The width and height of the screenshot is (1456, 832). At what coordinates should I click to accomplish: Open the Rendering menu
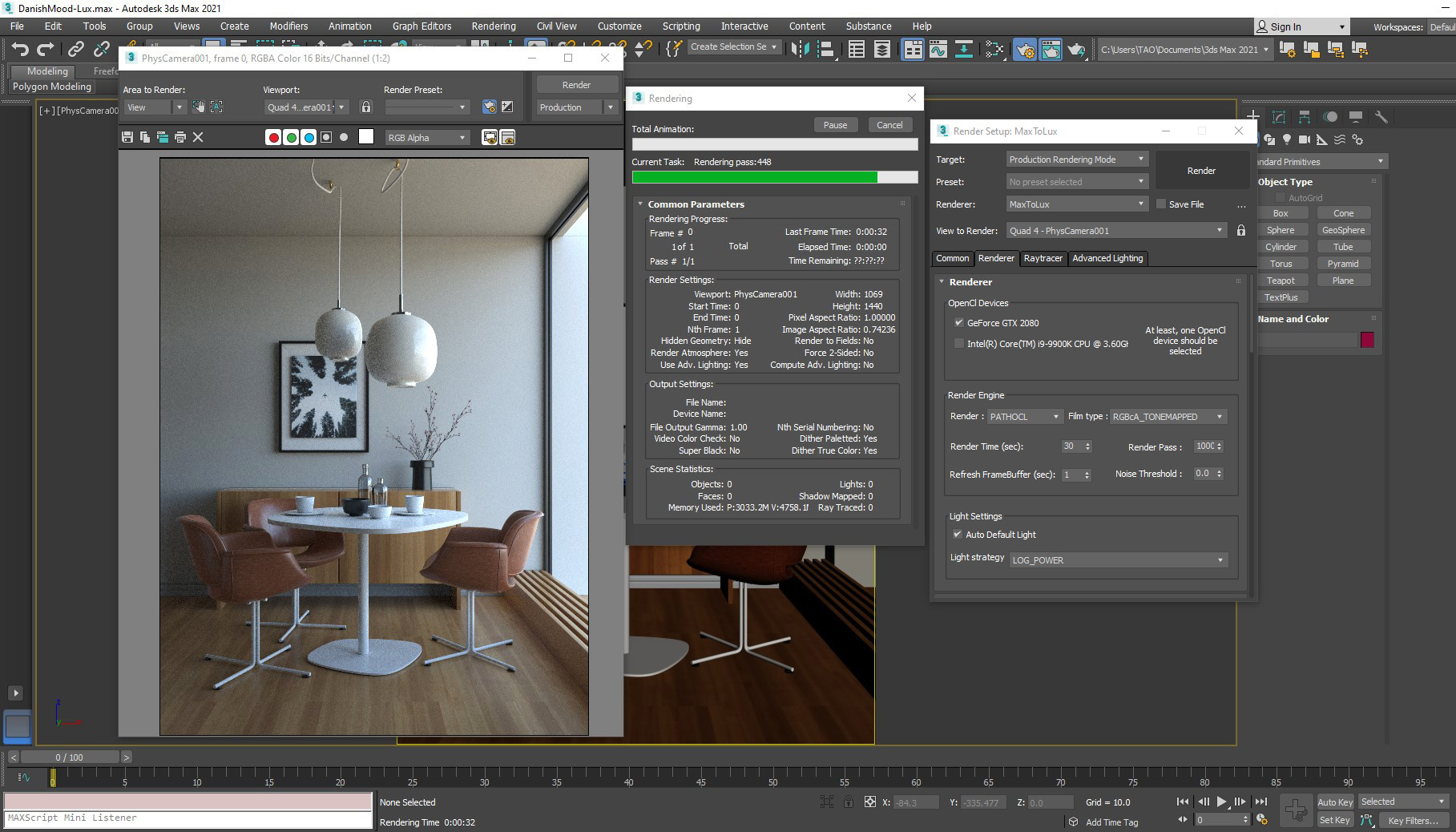pyautogui.click(x=493, y=26)
